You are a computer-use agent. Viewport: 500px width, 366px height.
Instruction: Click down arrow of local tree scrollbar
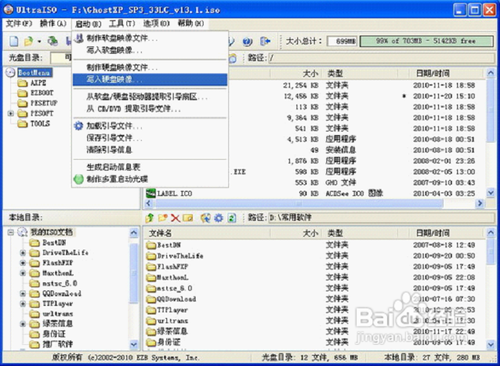pos(134,344)
